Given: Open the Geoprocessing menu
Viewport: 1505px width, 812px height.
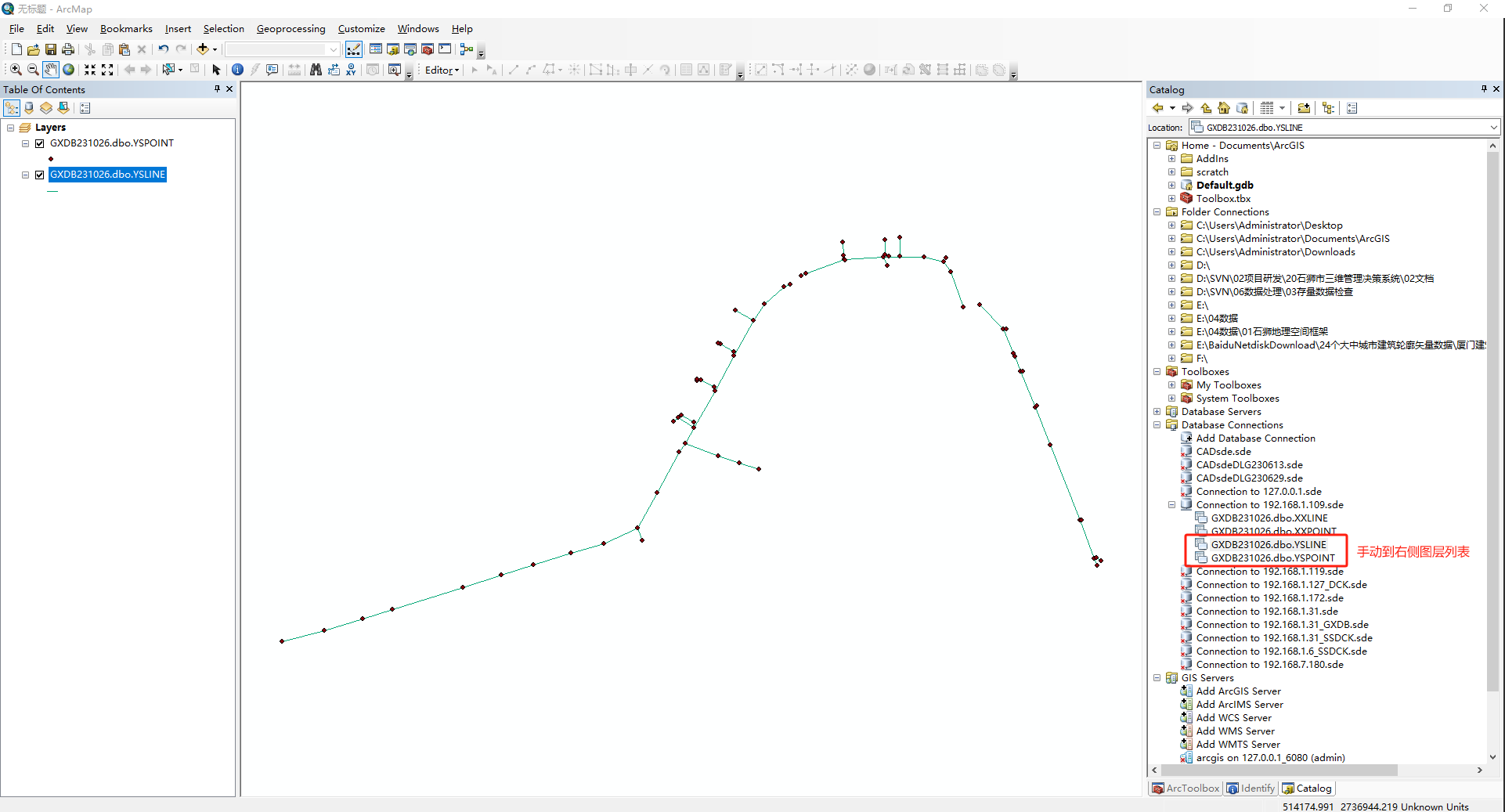Looking at the screenshot, I should click(291, 29).
